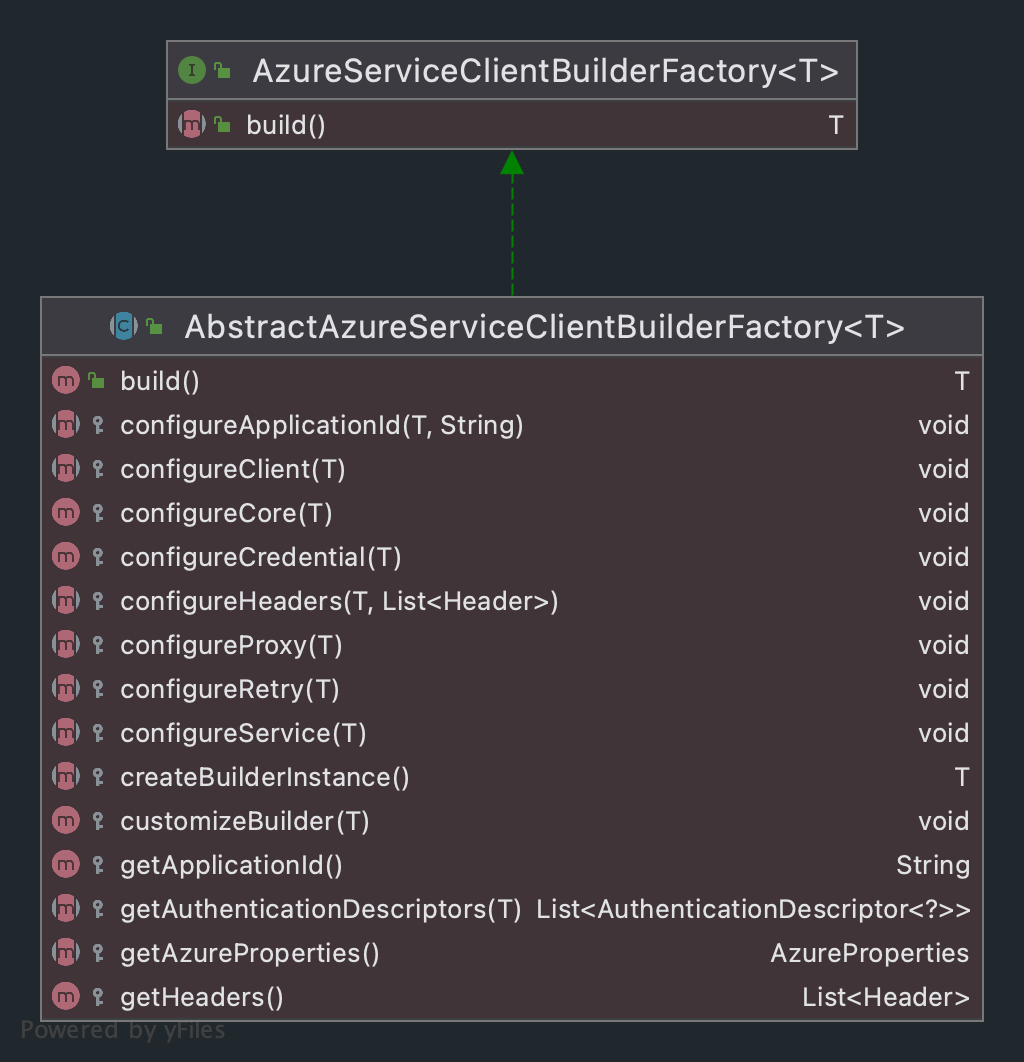Click the public lock icon beside interface build()

(222, 125)
